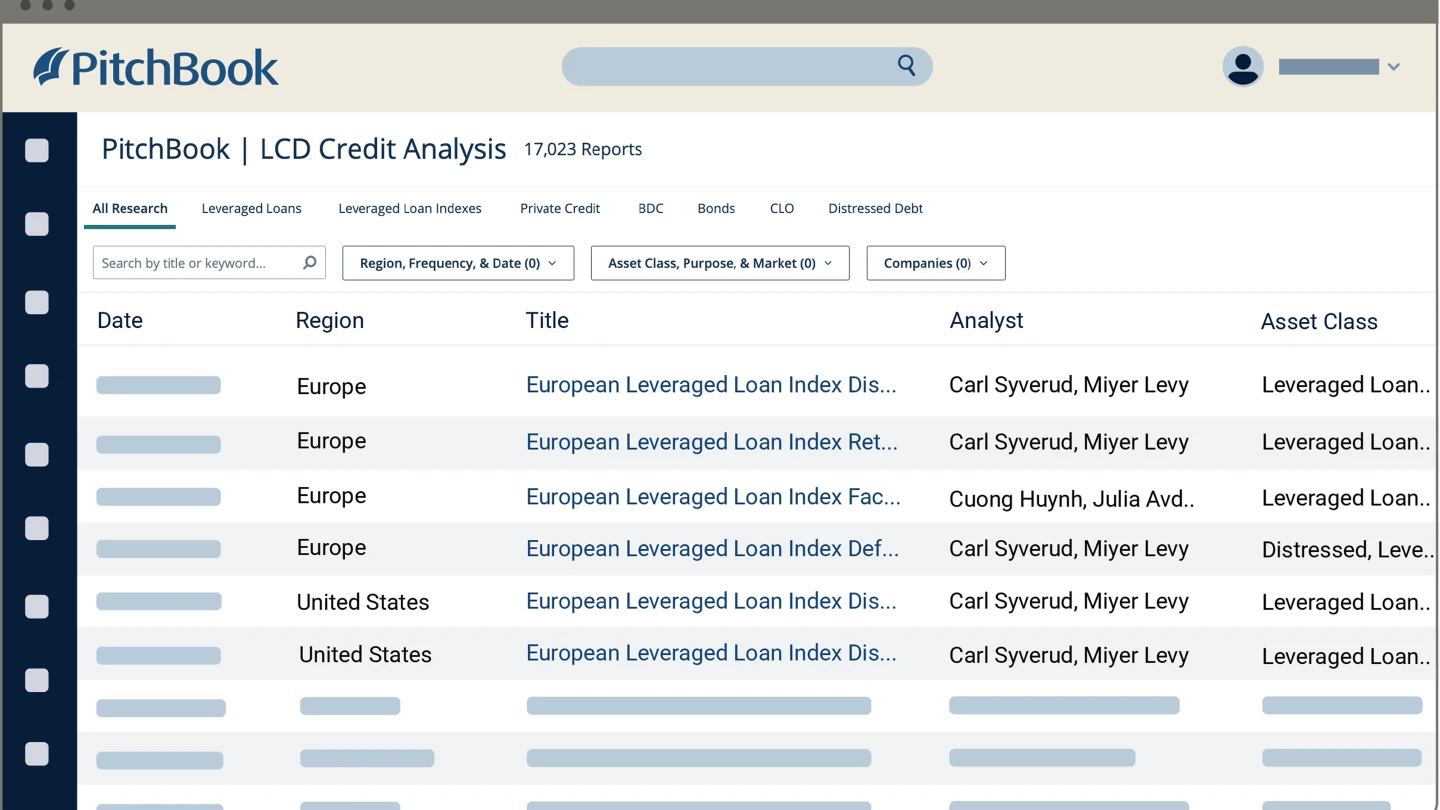Open European Leveraged Loan Index Def... report
This screenshot has height=810, width=1440.
[712, 549]
